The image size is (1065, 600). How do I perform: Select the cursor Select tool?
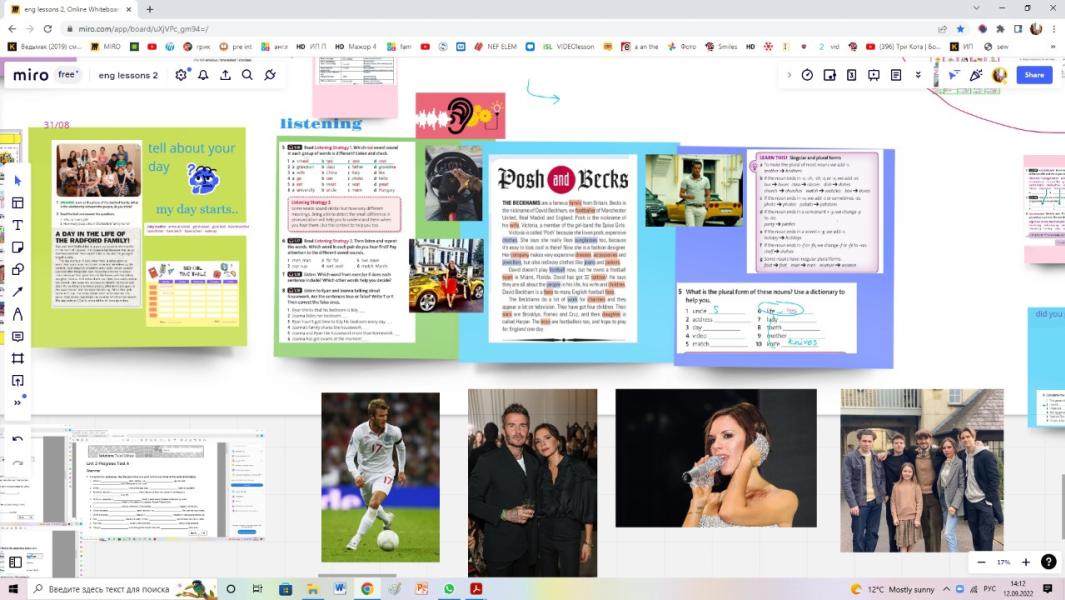[x=18, y=181]
